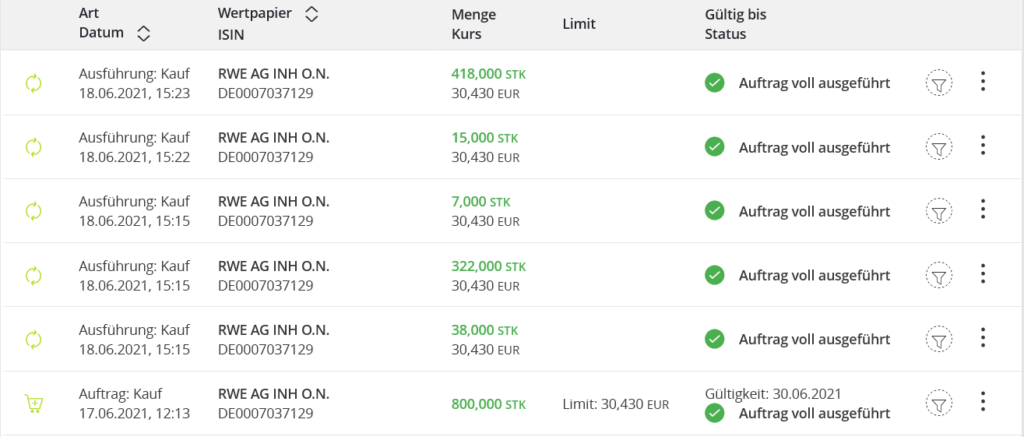The width and height of the screenshot is (1024, 437).
Task: Click the green checkmark beside the 800,000 STK order status
Action: tap(714, 413)
